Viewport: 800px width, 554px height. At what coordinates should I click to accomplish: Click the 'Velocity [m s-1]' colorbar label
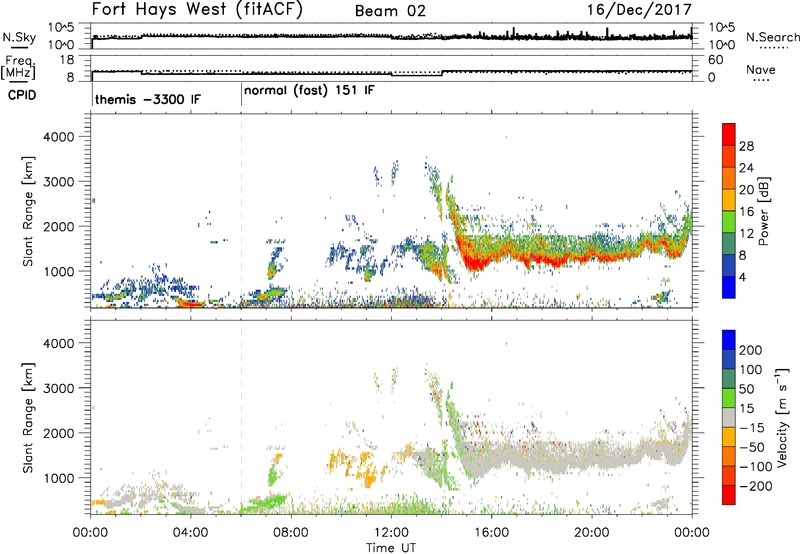(782, 417)
